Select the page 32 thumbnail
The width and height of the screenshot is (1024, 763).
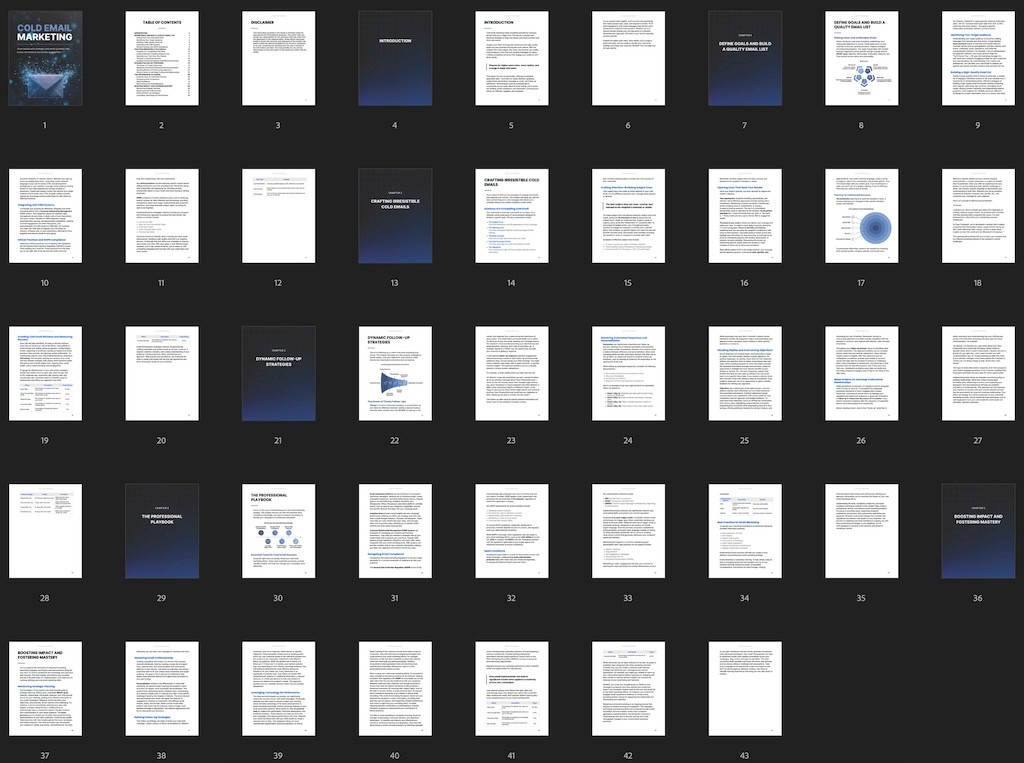(512, 531)
